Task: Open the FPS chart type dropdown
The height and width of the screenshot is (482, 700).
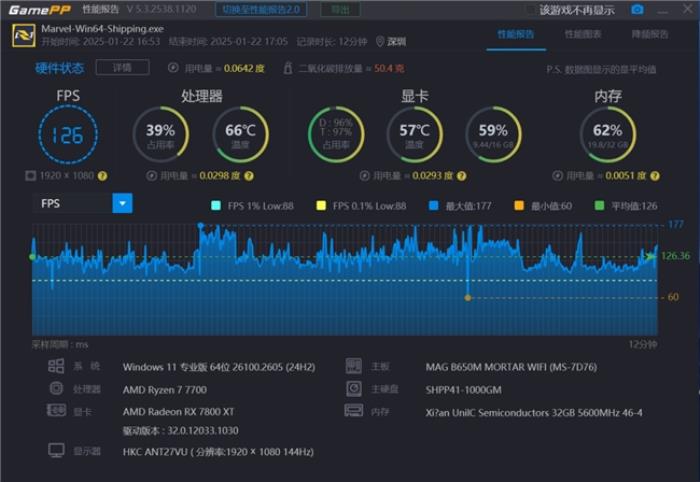Action: pyautogui.click(x=122, y=204)
